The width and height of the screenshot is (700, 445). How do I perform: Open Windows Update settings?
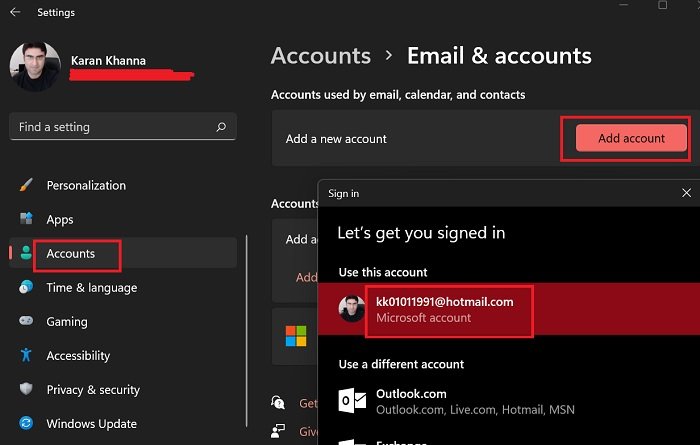[x=92, y=424]
